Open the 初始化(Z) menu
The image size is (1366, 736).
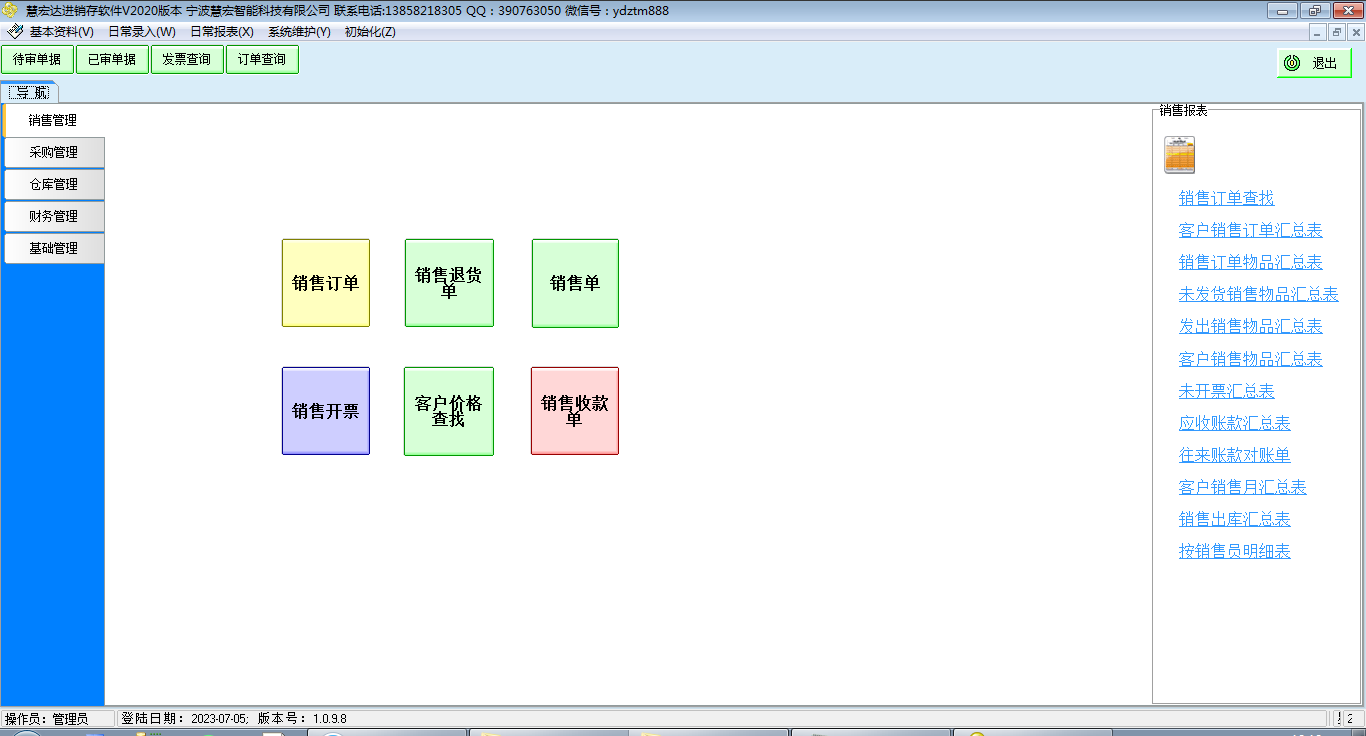coord(370,32)
